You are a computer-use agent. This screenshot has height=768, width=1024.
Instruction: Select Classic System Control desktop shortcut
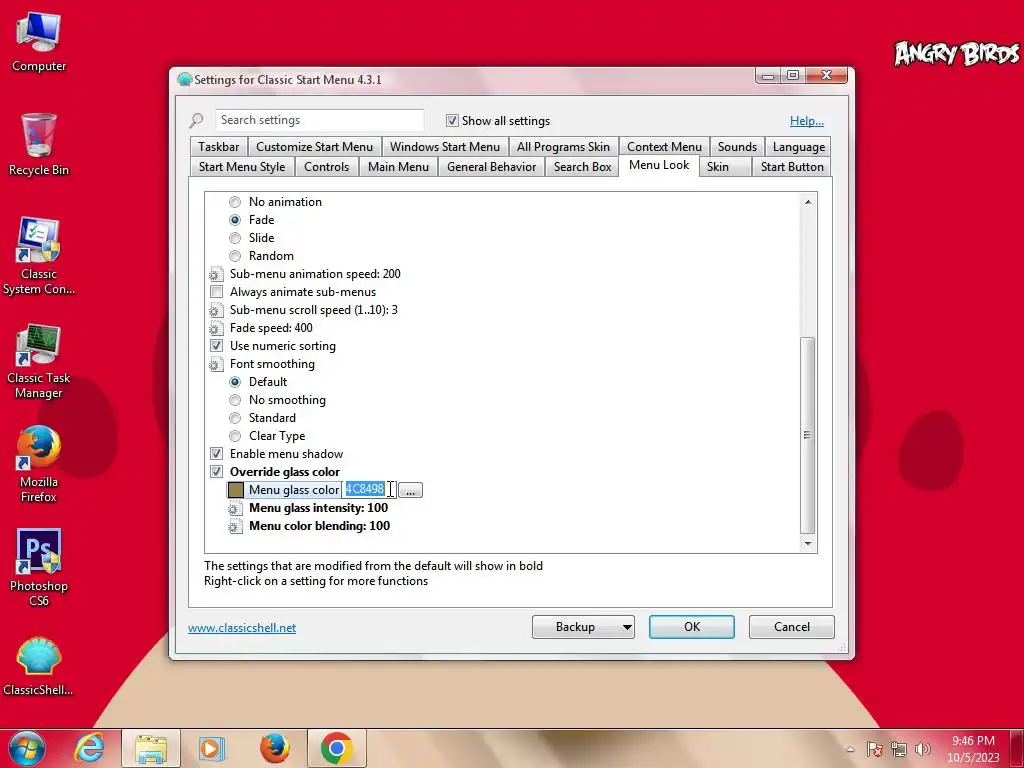[x=39, y=256]
